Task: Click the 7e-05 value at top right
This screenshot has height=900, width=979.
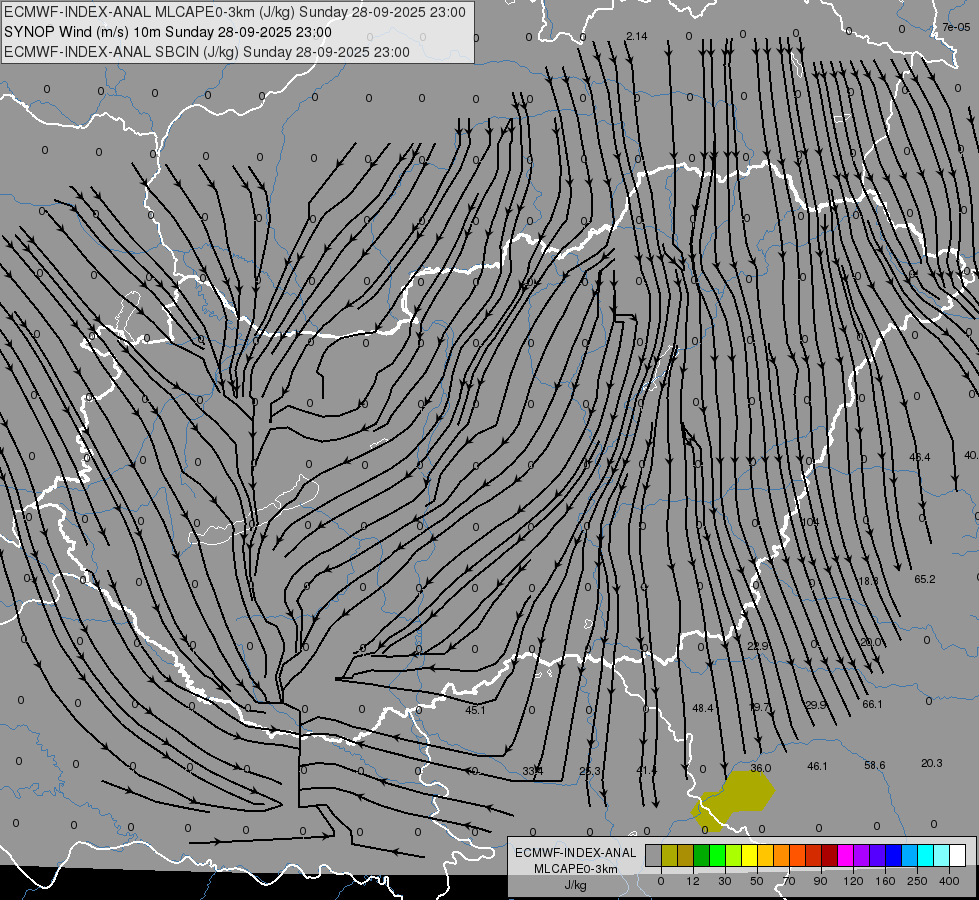Action: (957, 27)
